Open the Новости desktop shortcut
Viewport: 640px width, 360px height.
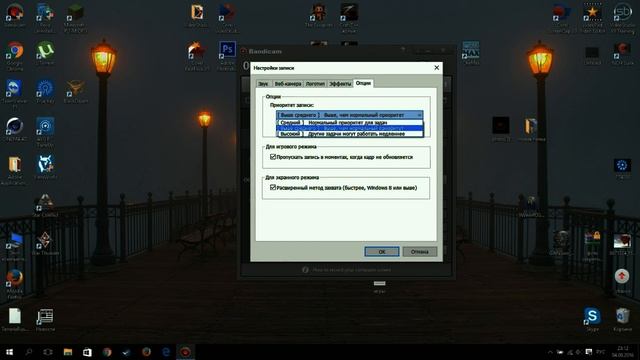pyautogui.click(x=45, y=320)
